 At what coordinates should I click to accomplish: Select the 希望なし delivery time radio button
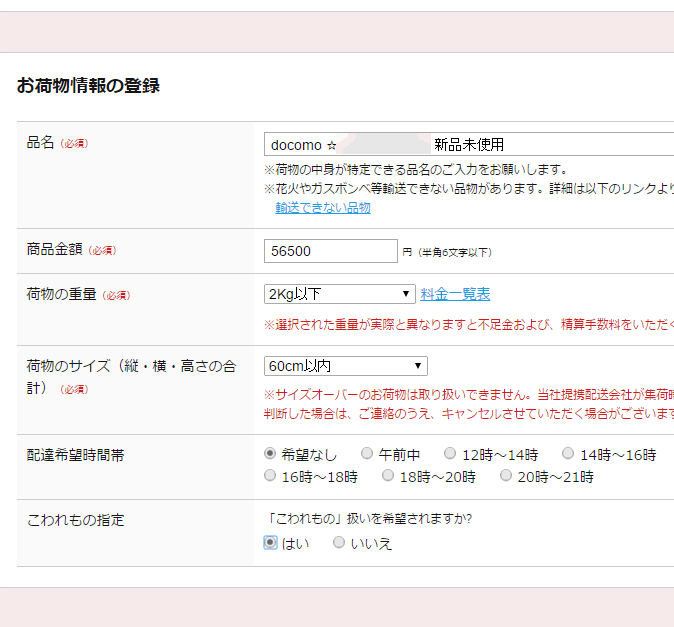(270, 454)
